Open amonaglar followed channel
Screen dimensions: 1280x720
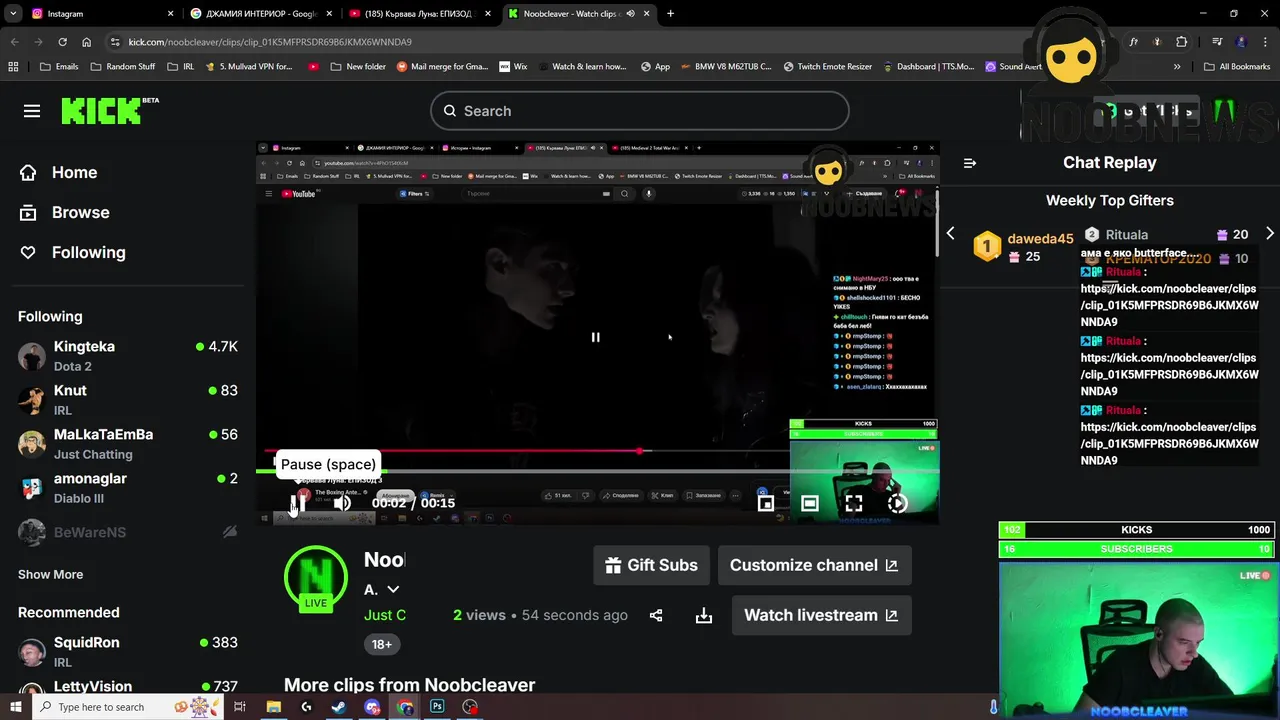[x=128, y=487]
